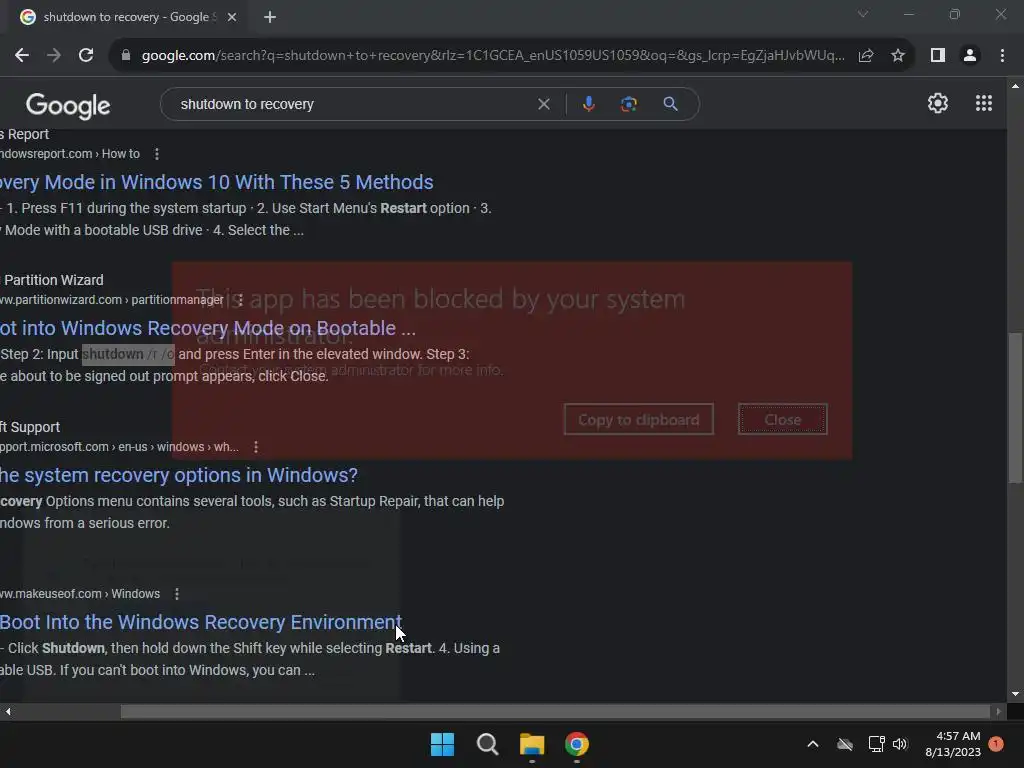Show hidden system tray icons
The width and height of the screenshot is (1024, 768).
tap(813, 744)
